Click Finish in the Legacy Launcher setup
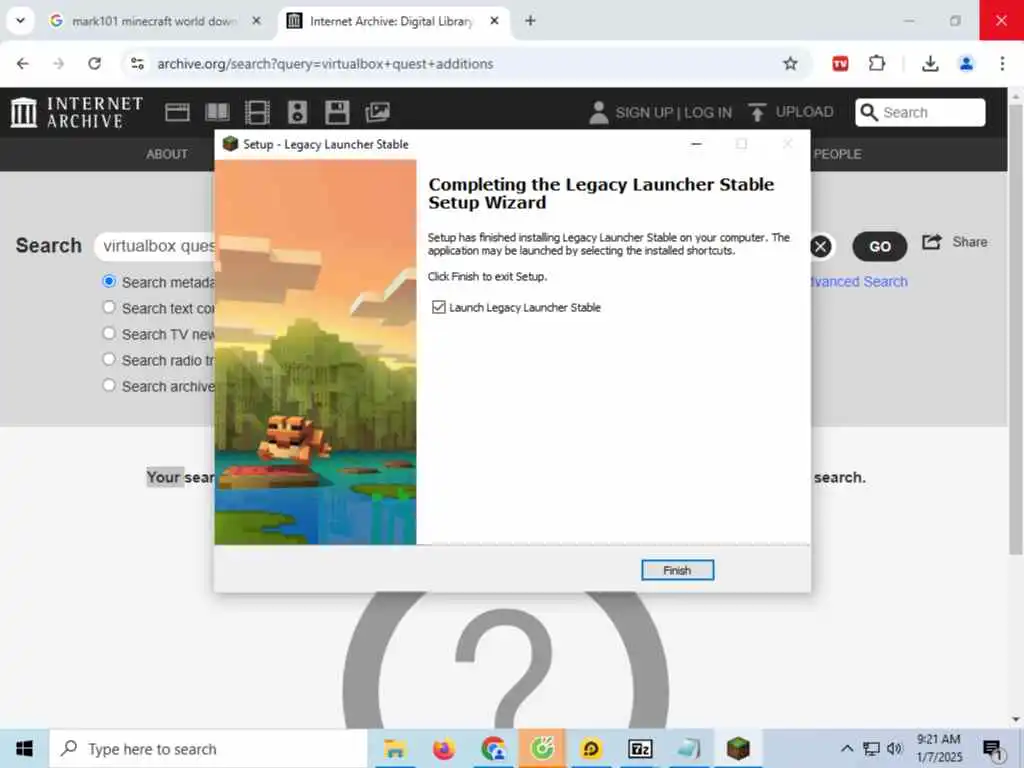Screen dimensions: 1024x768 [x=677, y=570]
